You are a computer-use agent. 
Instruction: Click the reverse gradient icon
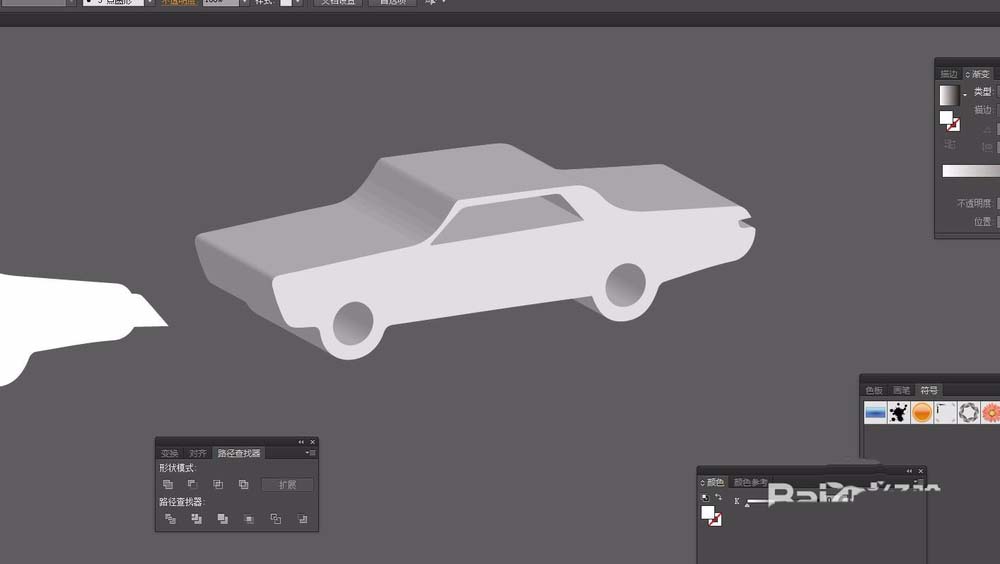tap(950, 145)
